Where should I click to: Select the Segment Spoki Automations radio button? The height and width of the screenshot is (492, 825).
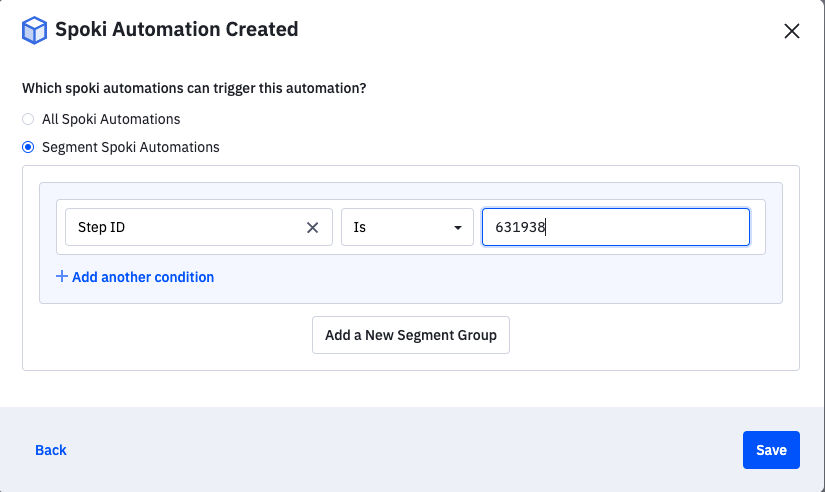coord(28,147)
